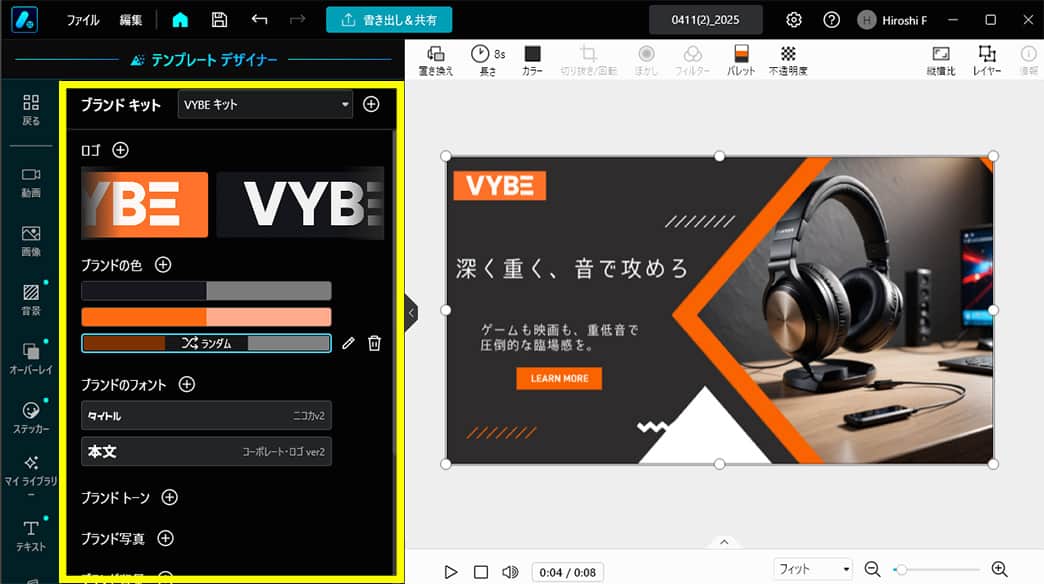Add a ブランド トーン with plus icon
The width and height of the screenshot is (1044, 584).
[x=170, y=497]
